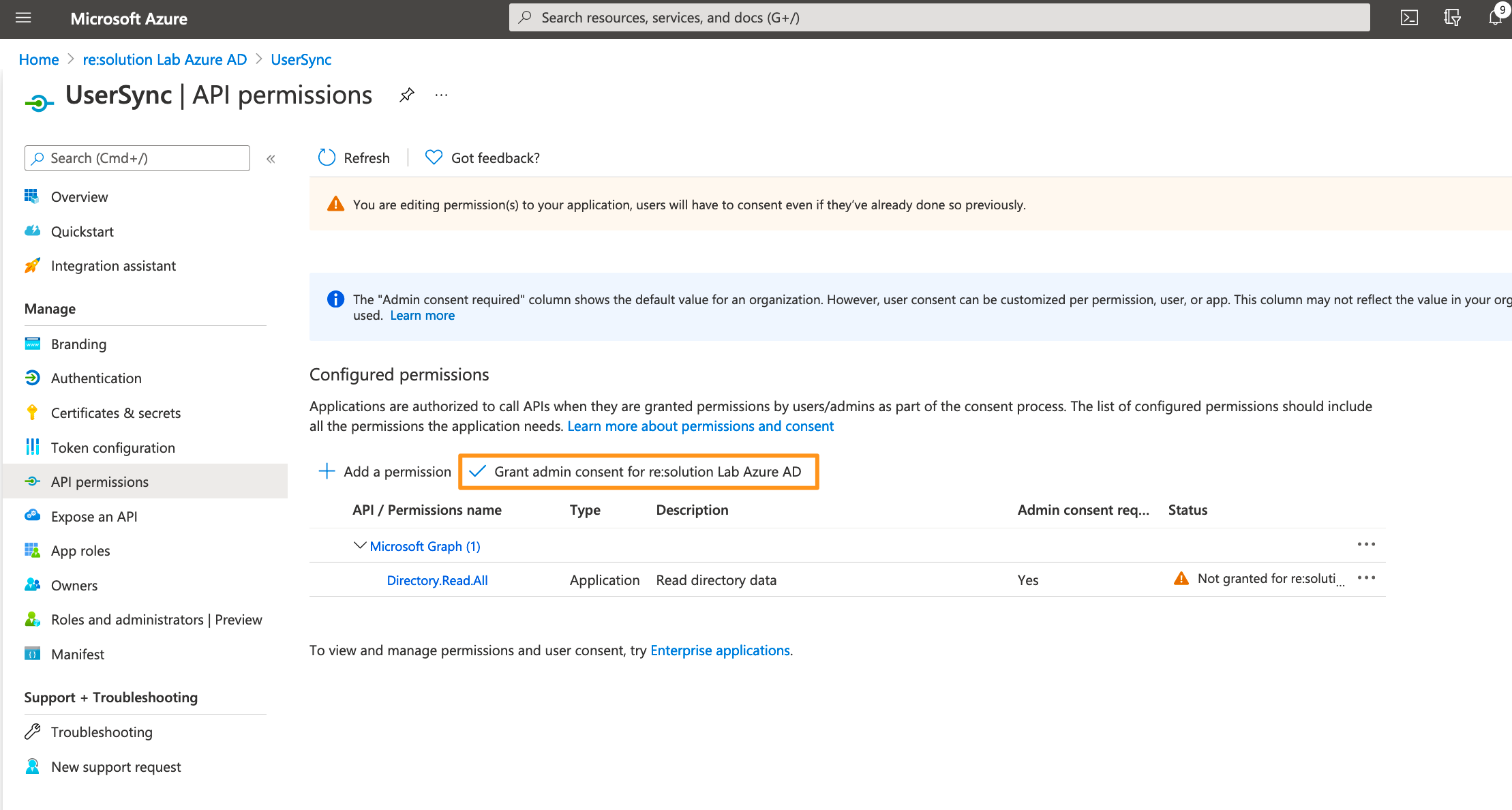Open Learn more about permissions and consent
1512x810 pixels.
pyautogui.click(x=700, y=426)
